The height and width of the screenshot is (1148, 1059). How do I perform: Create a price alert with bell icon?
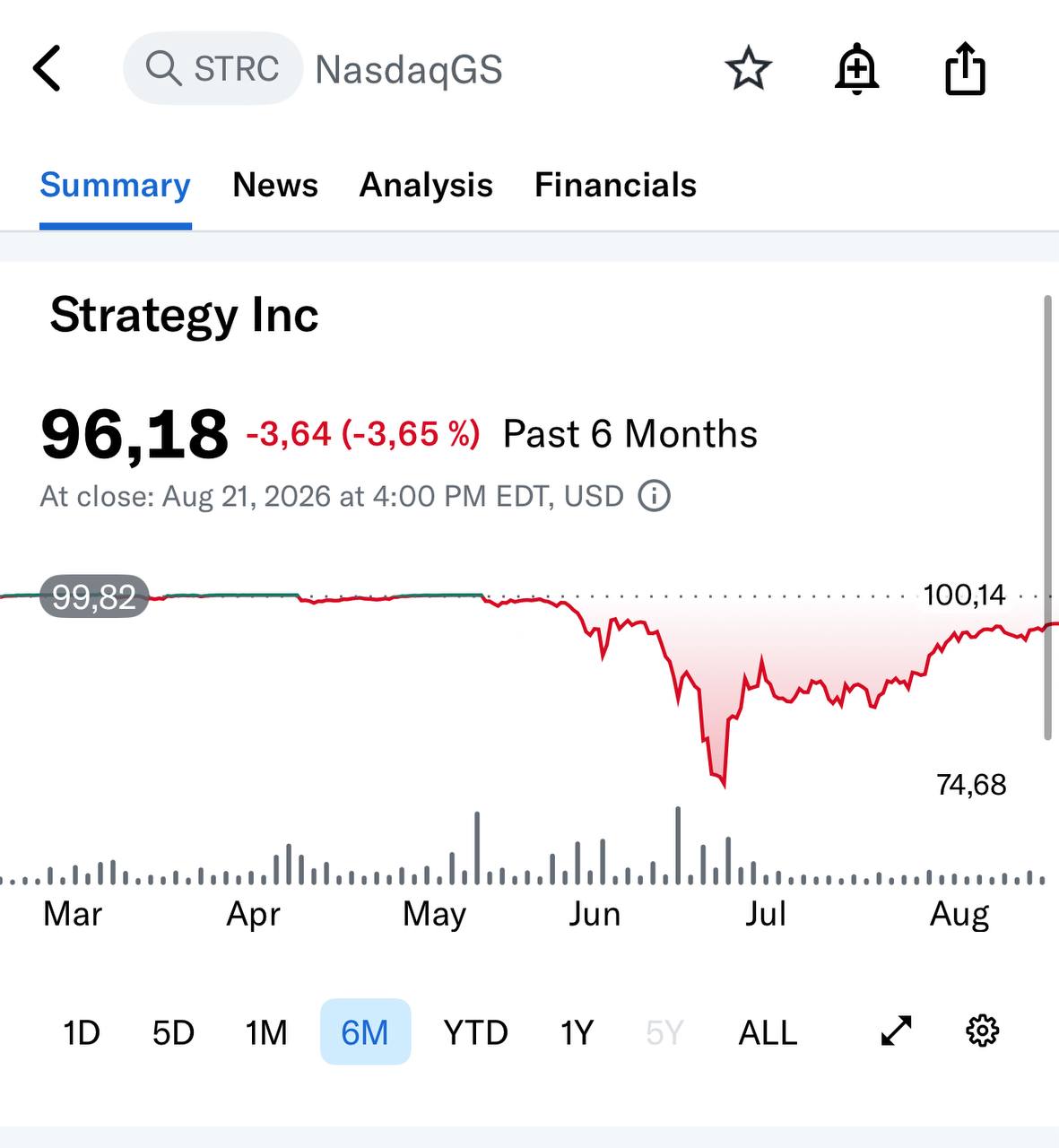click(856, 68)
